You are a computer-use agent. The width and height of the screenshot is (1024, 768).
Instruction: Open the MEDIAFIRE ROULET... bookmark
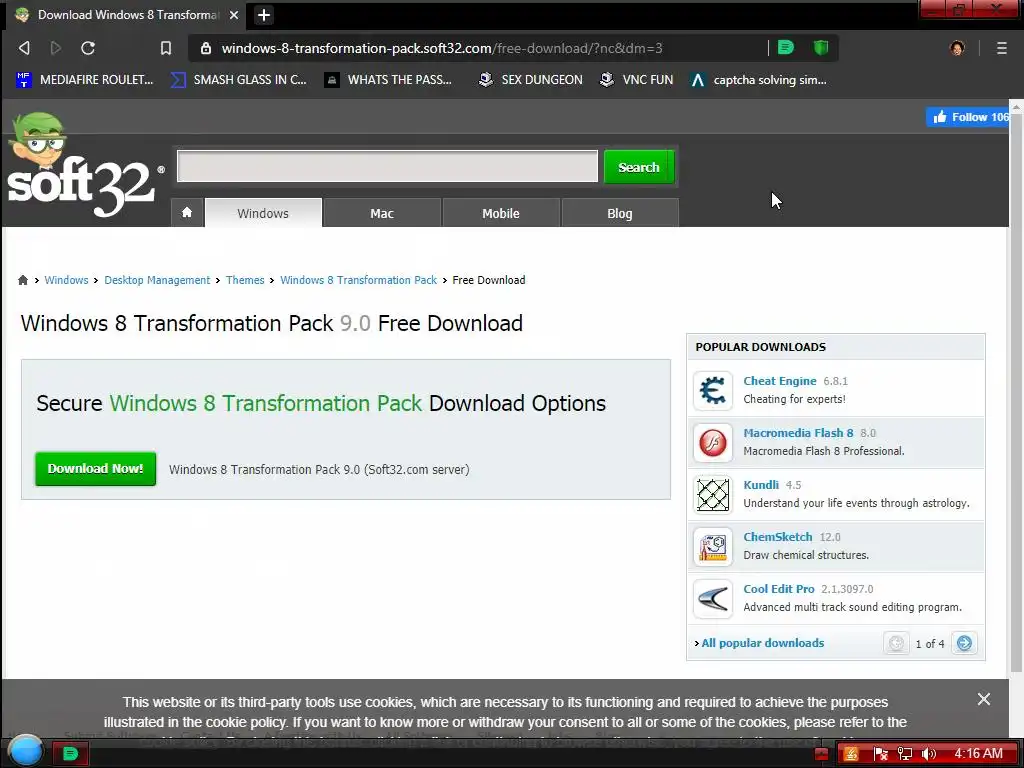(84, 80)
